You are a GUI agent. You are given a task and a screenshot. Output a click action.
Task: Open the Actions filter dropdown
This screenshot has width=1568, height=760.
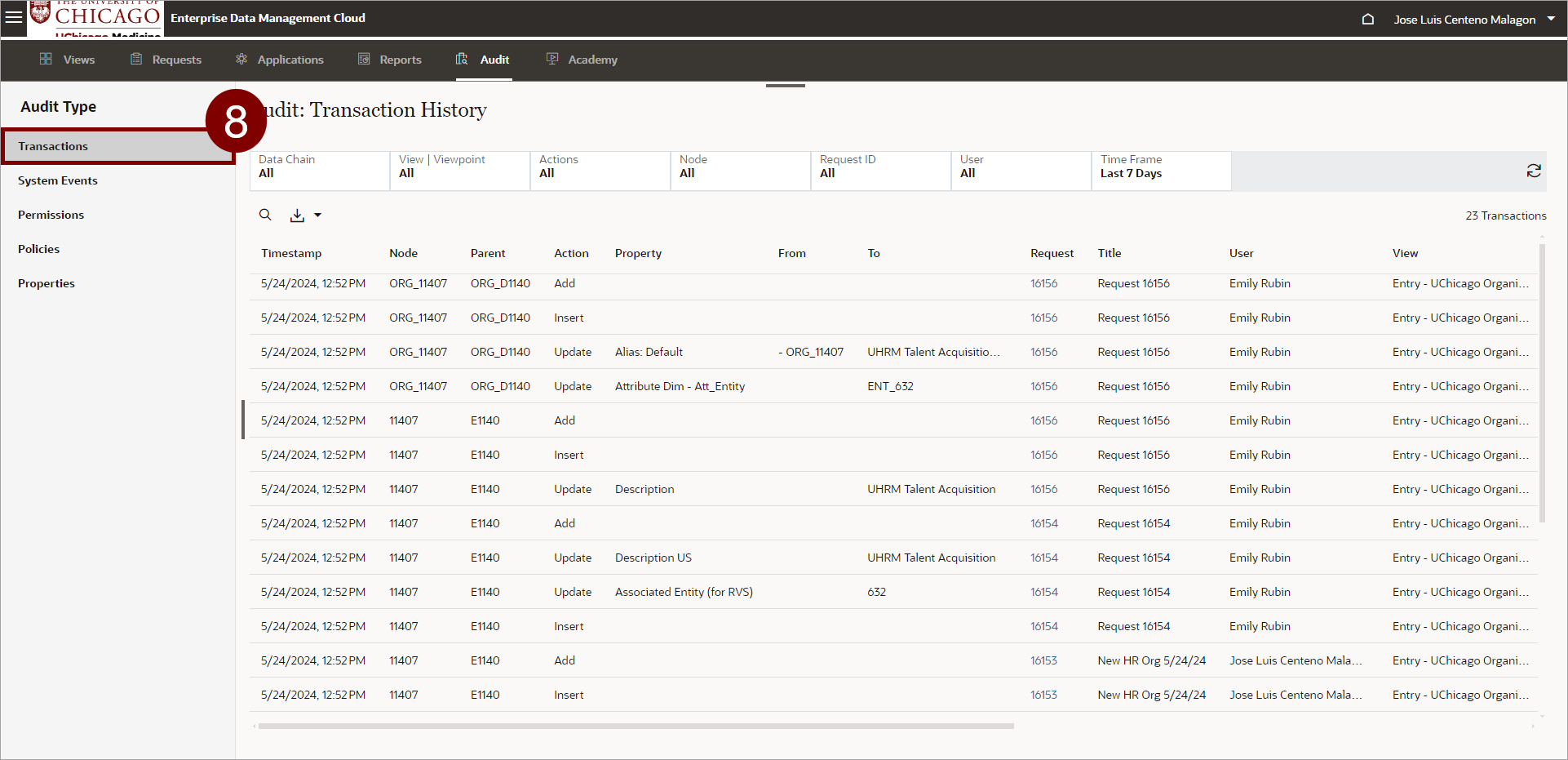tap(600, 171)
